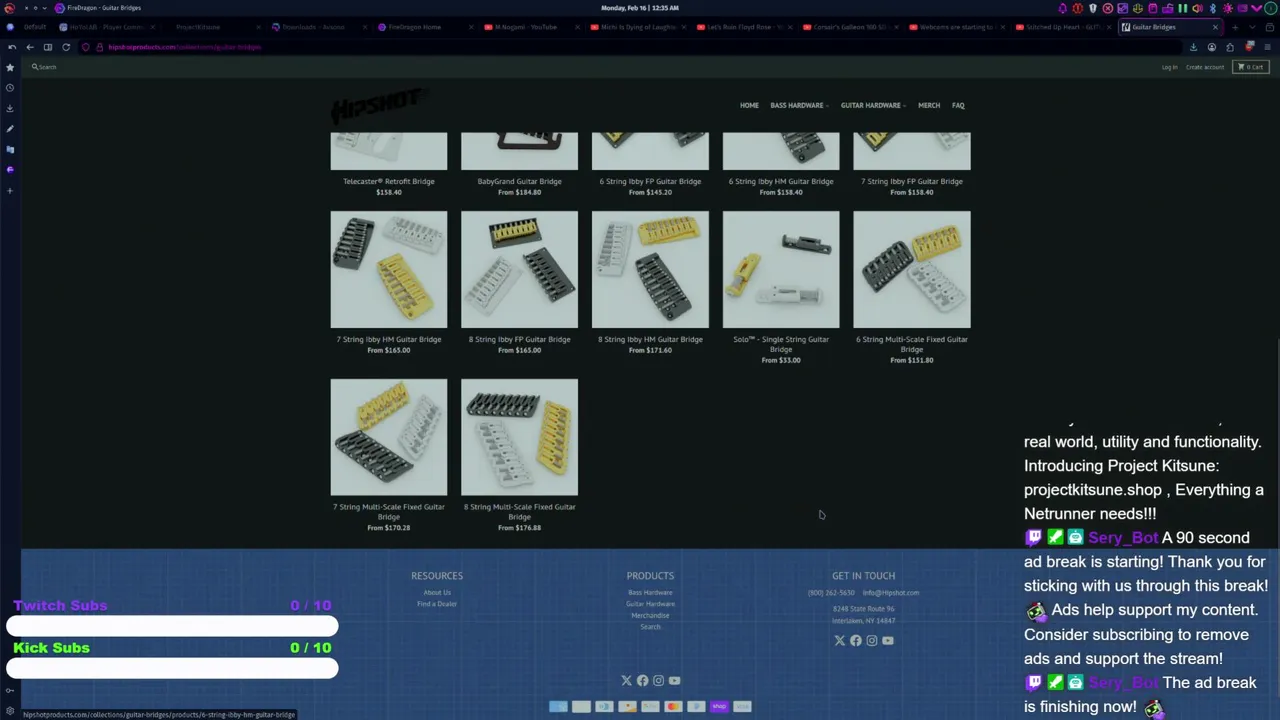The height and width of the screenshot is (720, 1280).
Task: Open the Facebook icon under Get In Touch
Action: pyautogui.click(x=855, y=641)
